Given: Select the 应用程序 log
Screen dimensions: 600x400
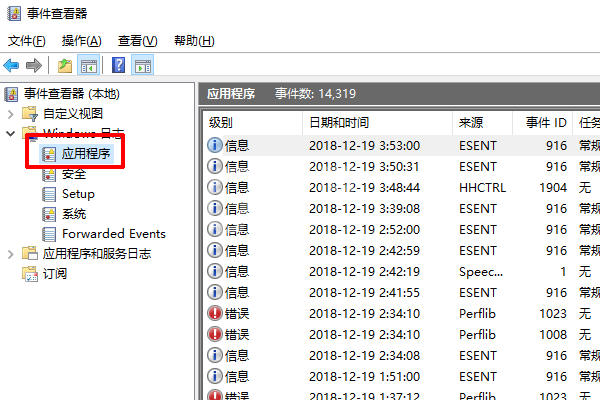Looking at the screenshot, I should pos(86,154).
